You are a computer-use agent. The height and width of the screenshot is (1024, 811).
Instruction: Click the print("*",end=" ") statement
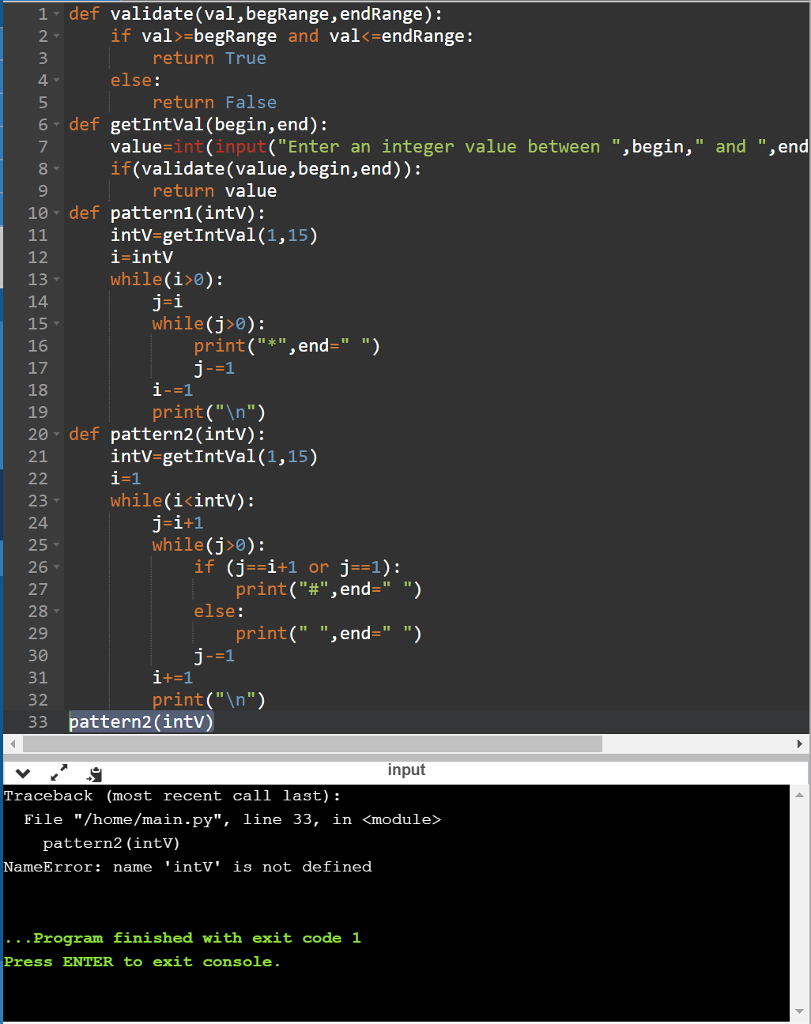pyautogui.click(x=287, y=346)
